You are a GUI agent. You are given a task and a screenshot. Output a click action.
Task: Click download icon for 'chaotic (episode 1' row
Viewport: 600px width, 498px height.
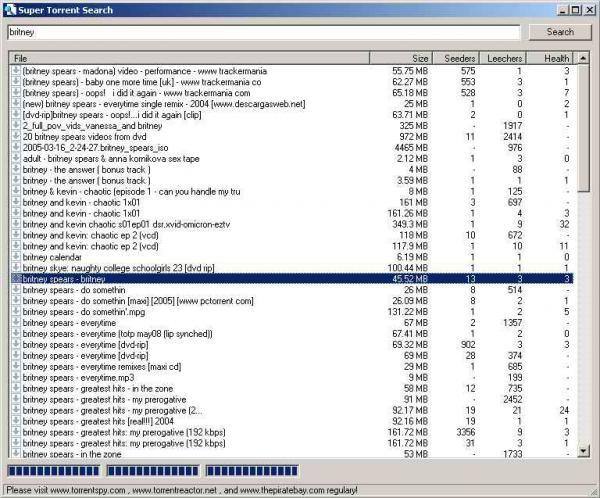pyautogui.click(x=16, y=191)
